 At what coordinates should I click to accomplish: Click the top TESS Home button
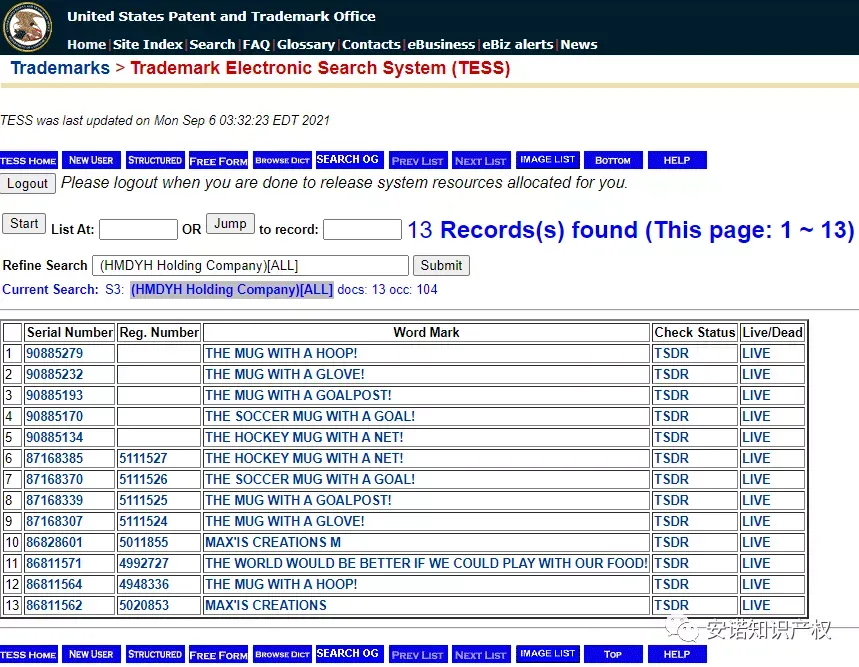pyautogui.click(x=28, y=160)
